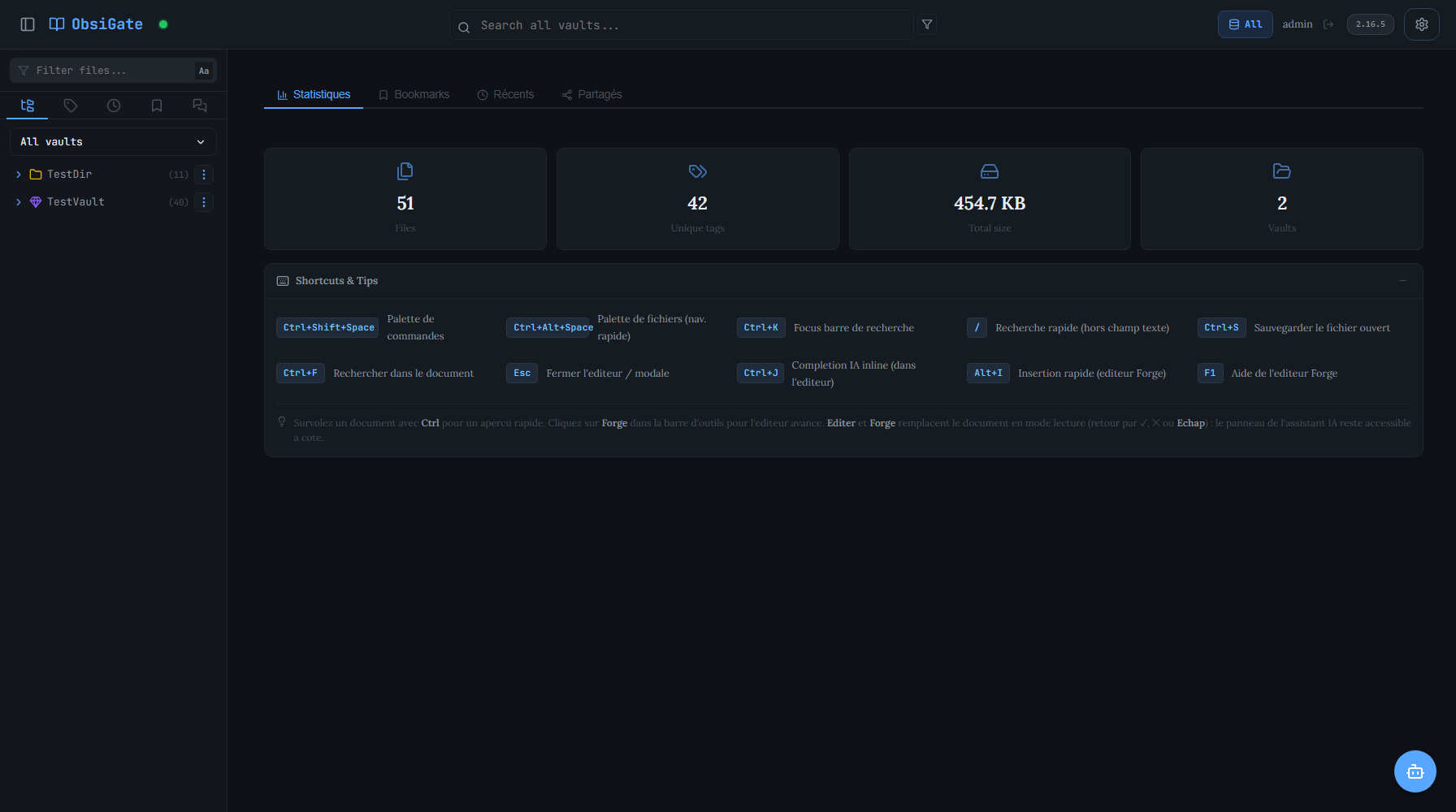Switch to the Statistiques tab
Screen dimensions: 1456x812
point(314,95)
